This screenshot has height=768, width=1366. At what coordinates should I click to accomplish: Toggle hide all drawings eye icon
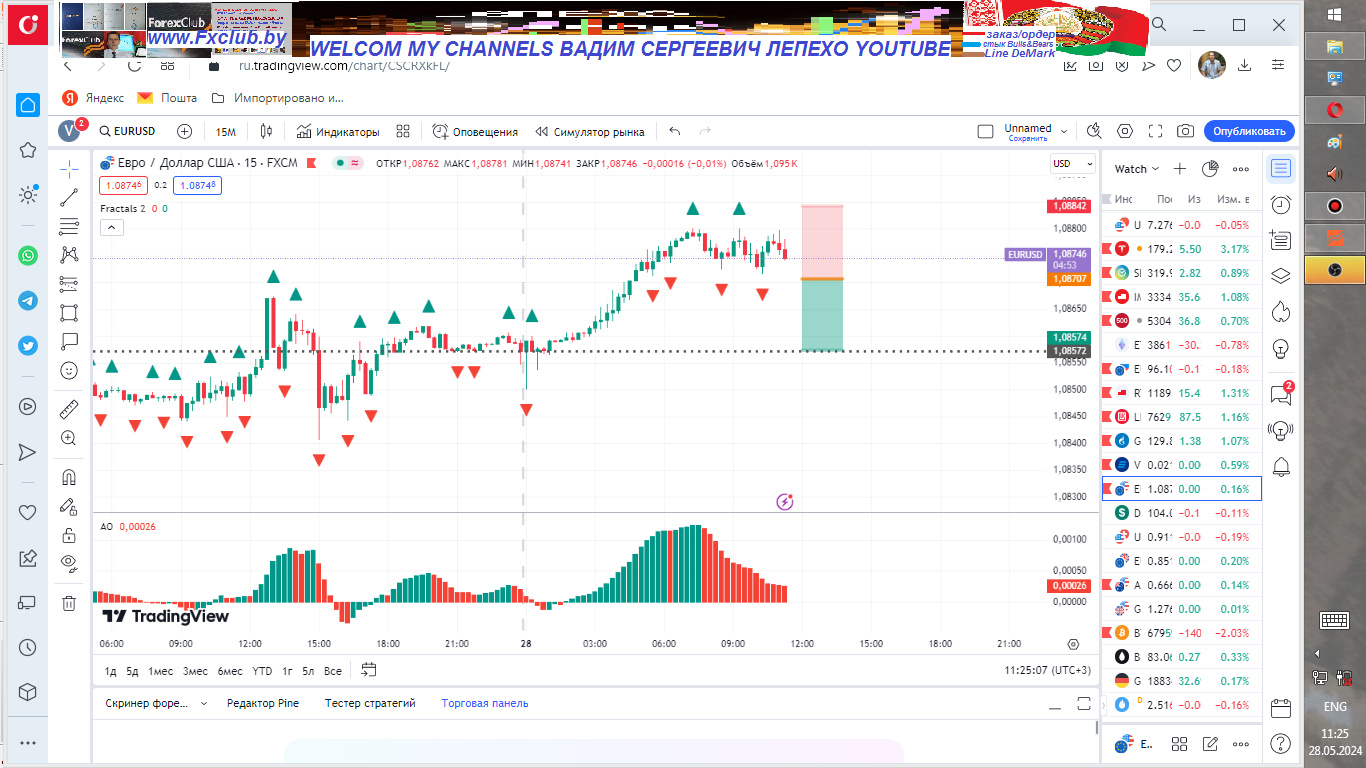tap(69, 563)
